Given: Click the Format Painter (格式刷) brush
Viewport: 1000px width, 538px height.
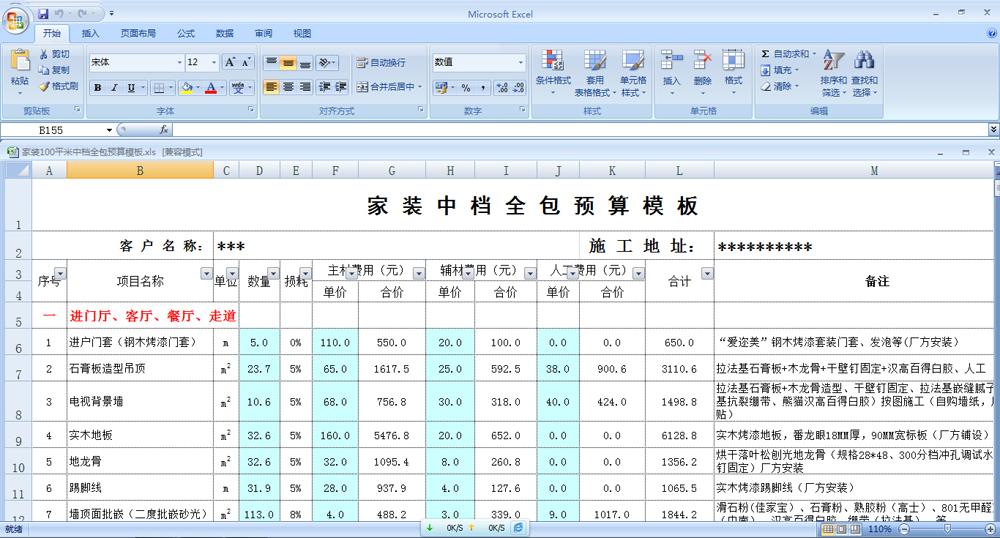Looking at the screenshot, I should point(45,86).
